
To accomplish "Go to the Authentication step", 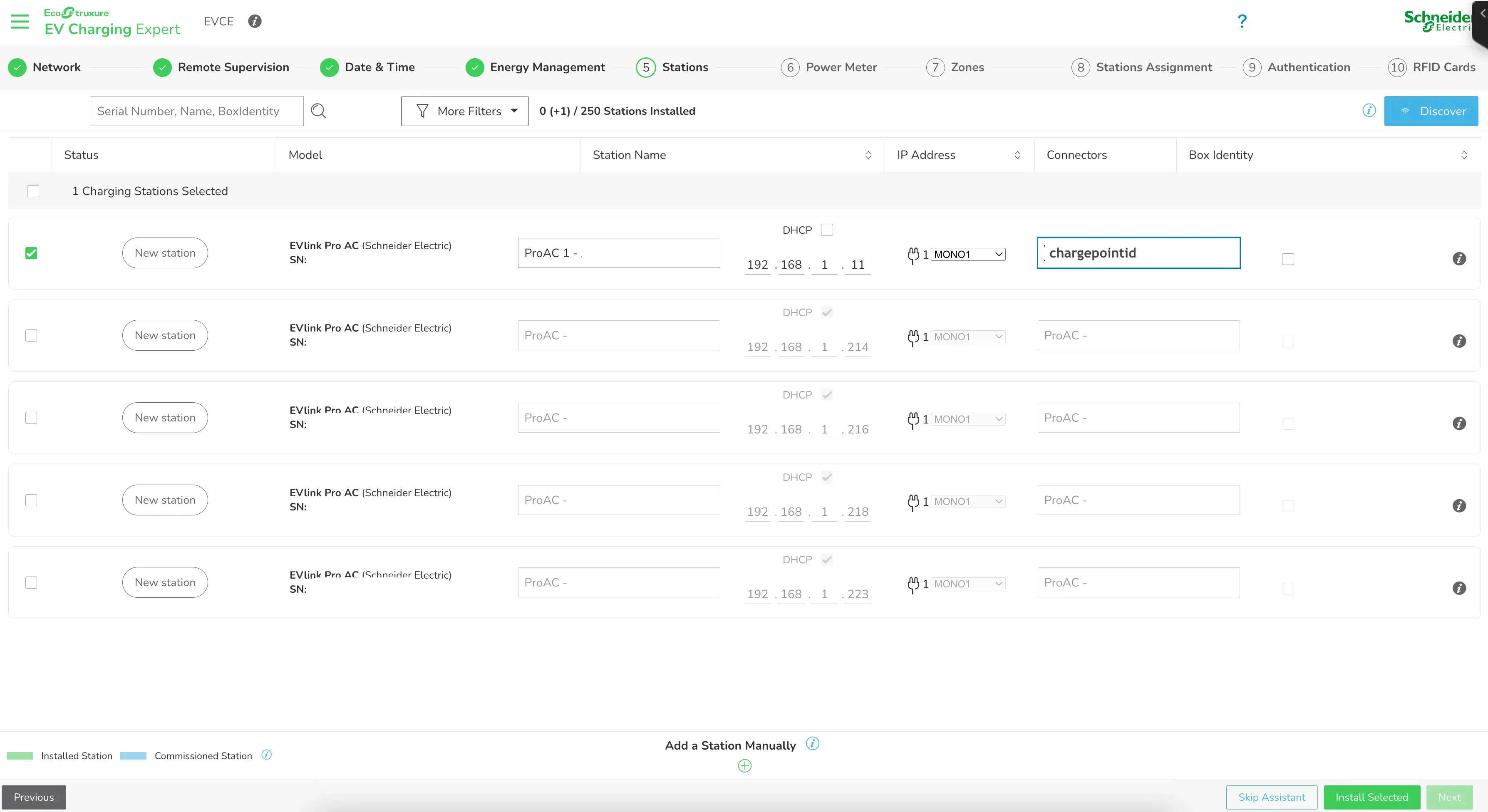I will click(x=1297, y=67).
